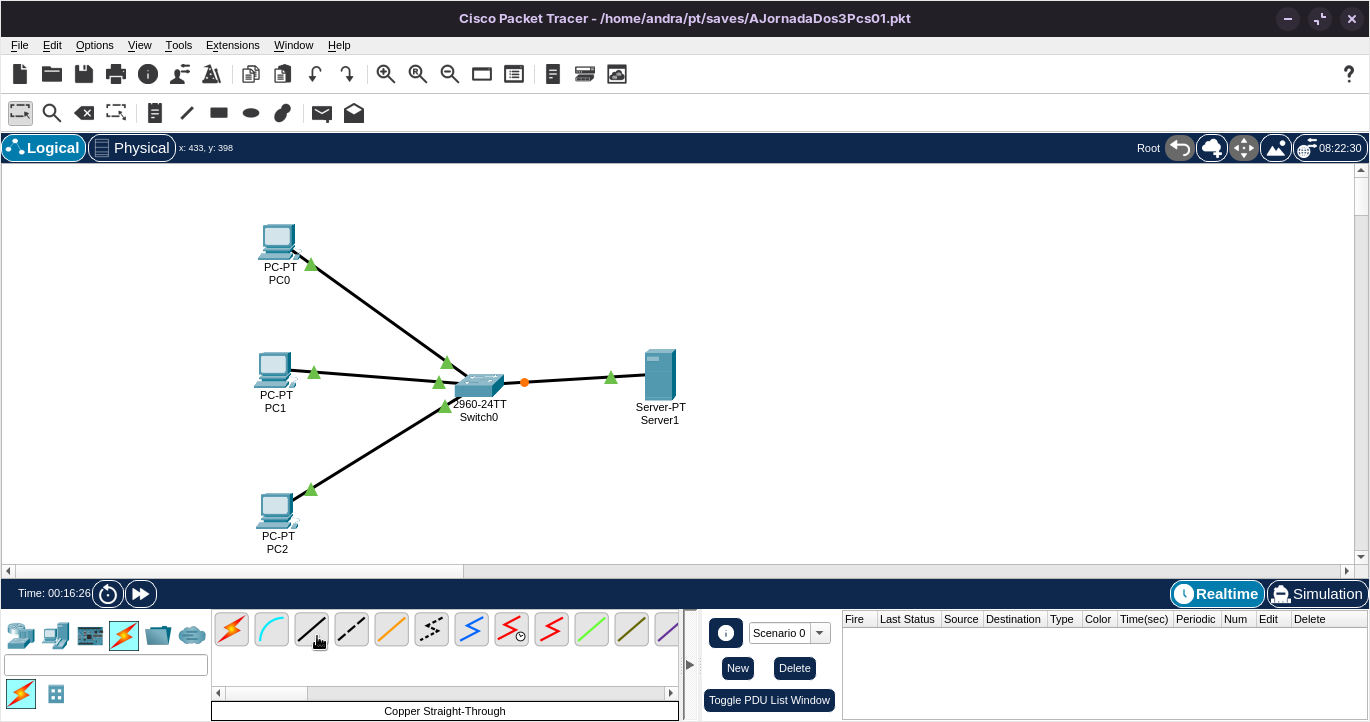Screen dimensions: 1370x722
Task: Open the Tools menu
Action: click(179, 45)
